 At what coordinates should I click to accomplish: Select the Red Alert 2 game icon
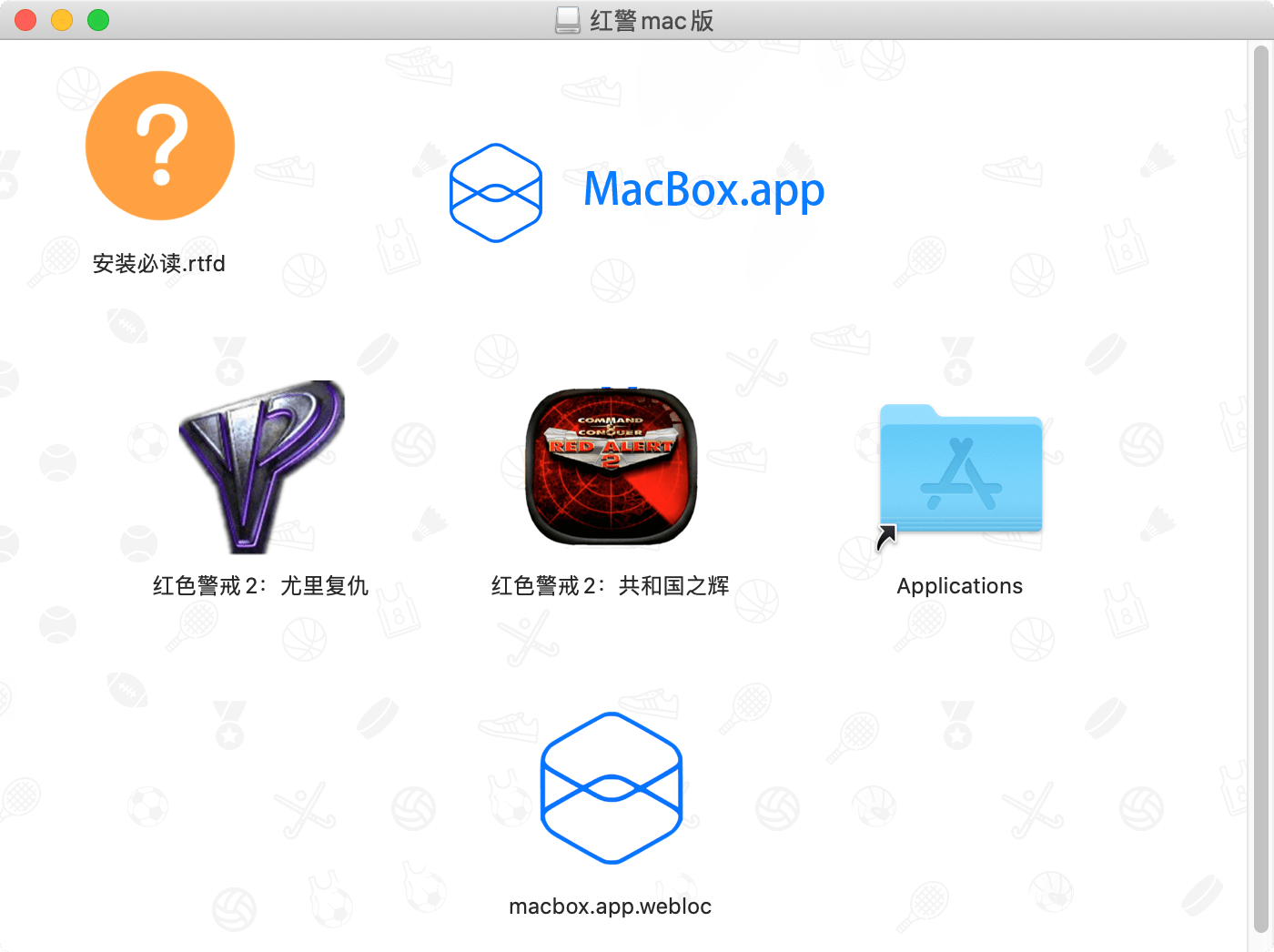tap(611, 467)
